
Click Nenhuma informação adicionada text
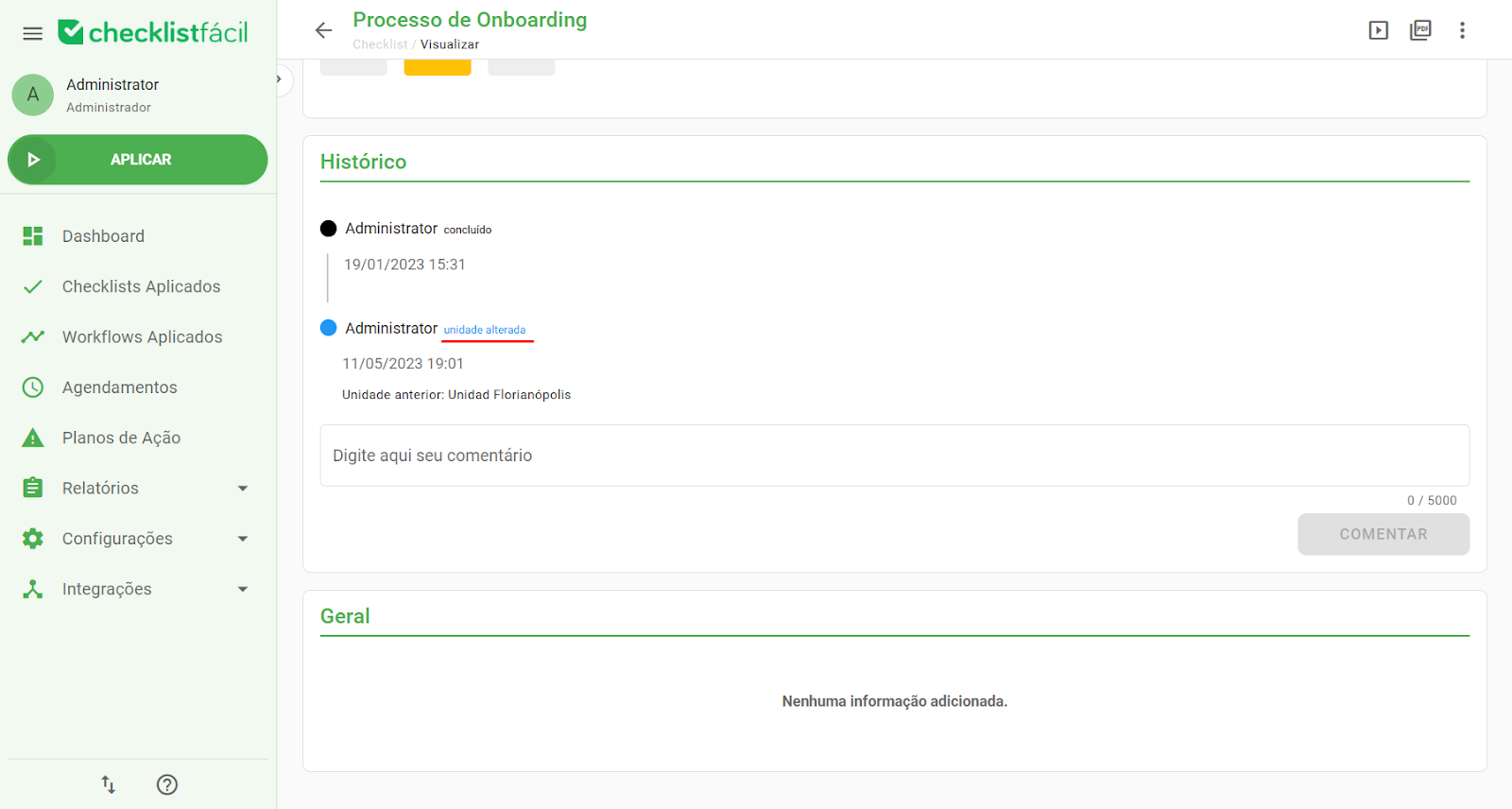[895, 701]
